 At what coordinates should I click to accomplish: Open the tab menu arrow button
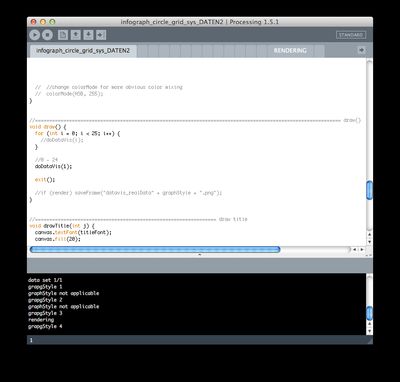pyautogui.click(x=361, y=50)
